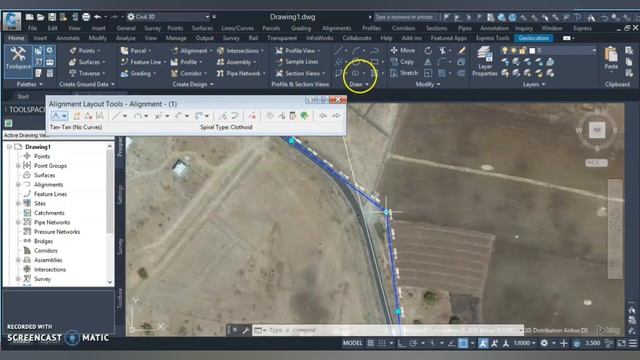Switch to the Geolocation ribbon tab
Viewport: 640px width, 360px height.
click(533, 38)
